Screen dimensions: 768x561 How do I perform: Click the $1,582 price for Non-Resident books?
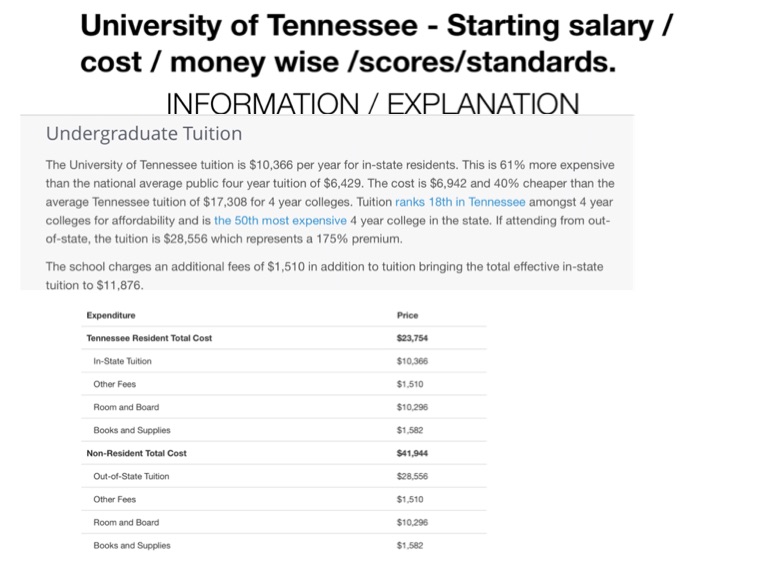tap(410, 545)
